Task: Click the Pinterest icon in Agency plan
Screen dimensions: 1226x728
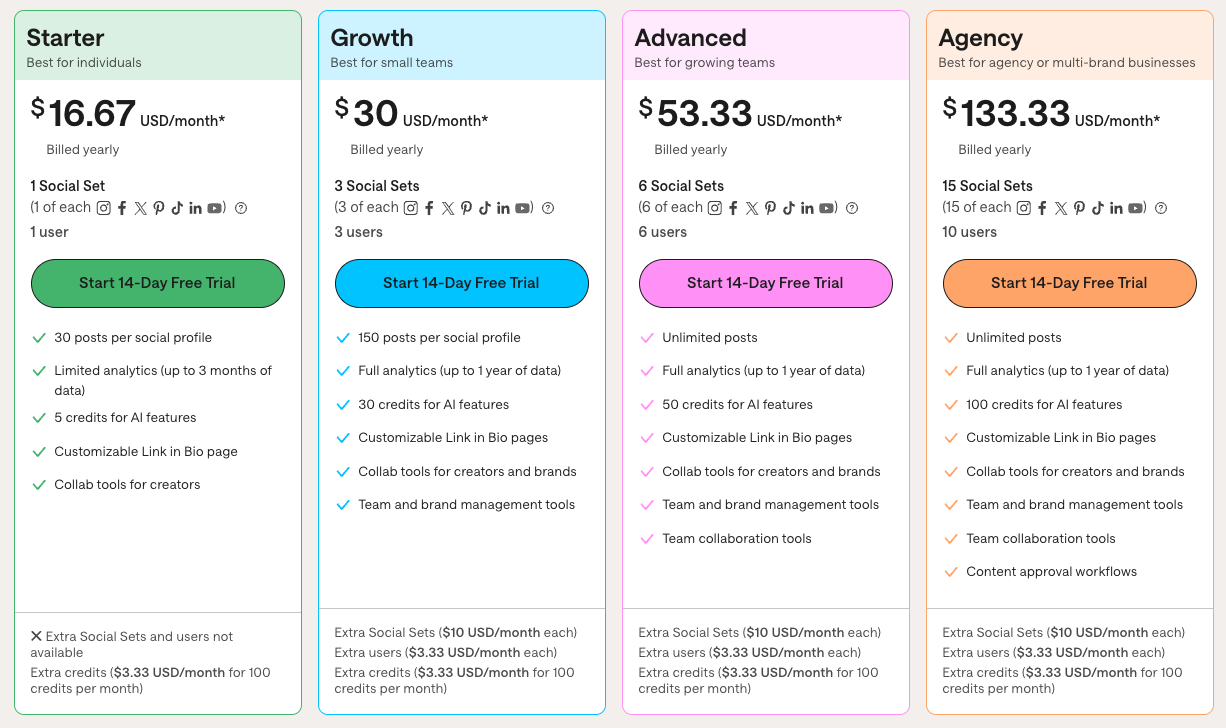Action: click(x=1079, y=208)
